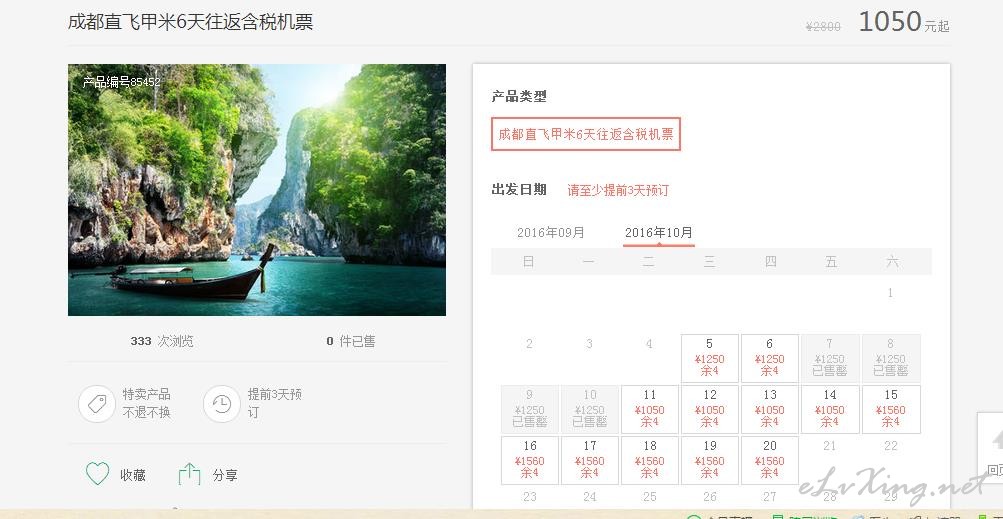Click the disabled date October 4

point(649,344)
